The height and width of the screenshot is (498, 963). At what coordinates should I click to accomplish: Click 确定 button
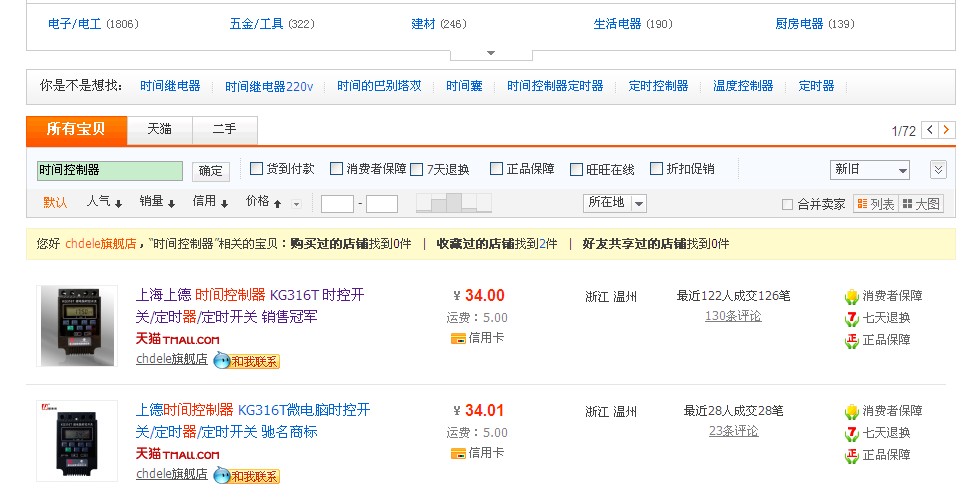[x=211, y=171]
